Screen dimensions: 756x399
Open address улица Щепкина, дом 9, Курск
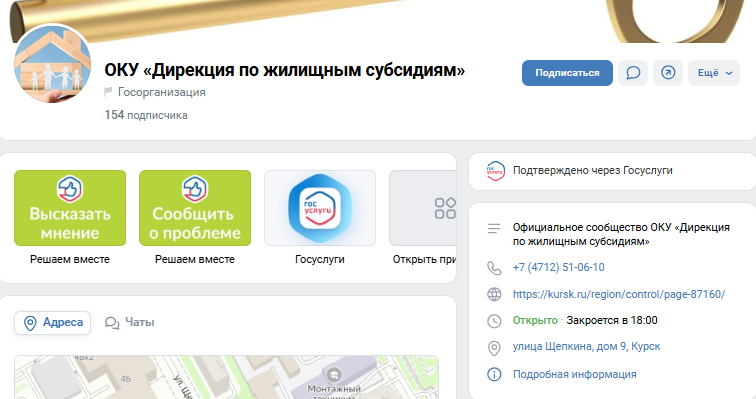586,346
